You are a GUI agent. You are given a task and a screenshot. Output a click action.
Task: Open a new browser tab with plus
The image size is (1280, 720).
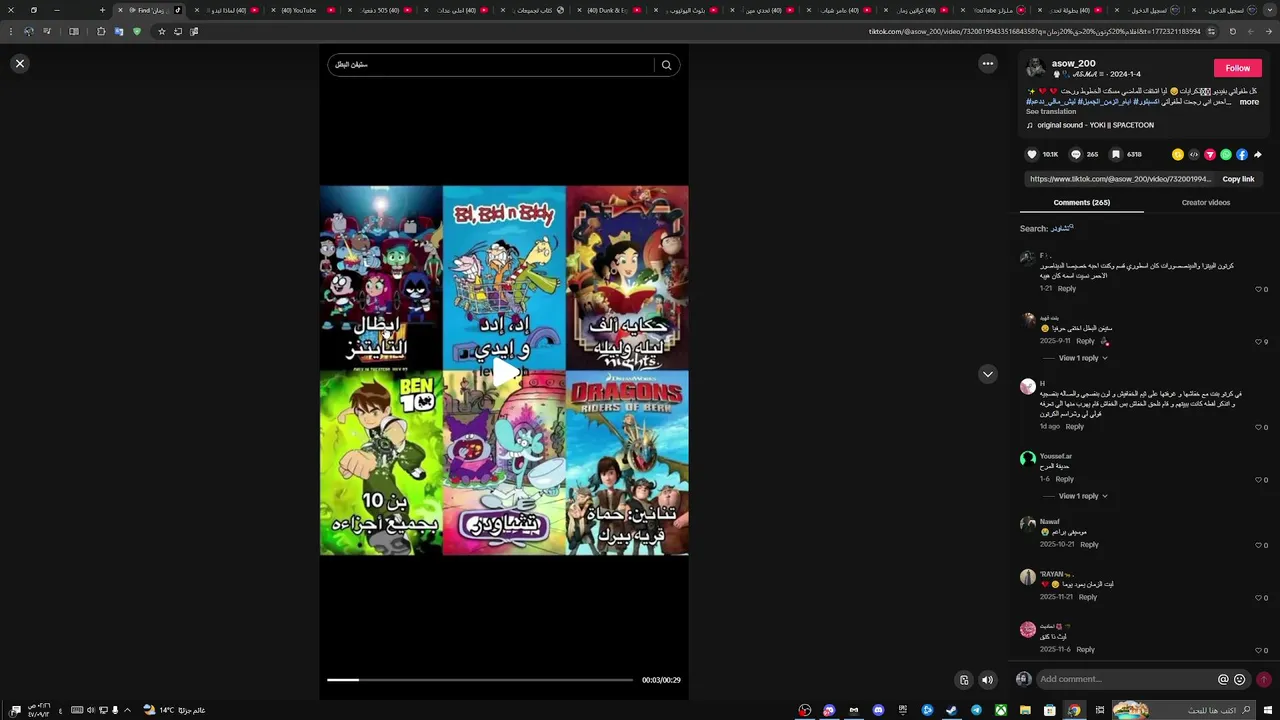(x=102, y=10)
